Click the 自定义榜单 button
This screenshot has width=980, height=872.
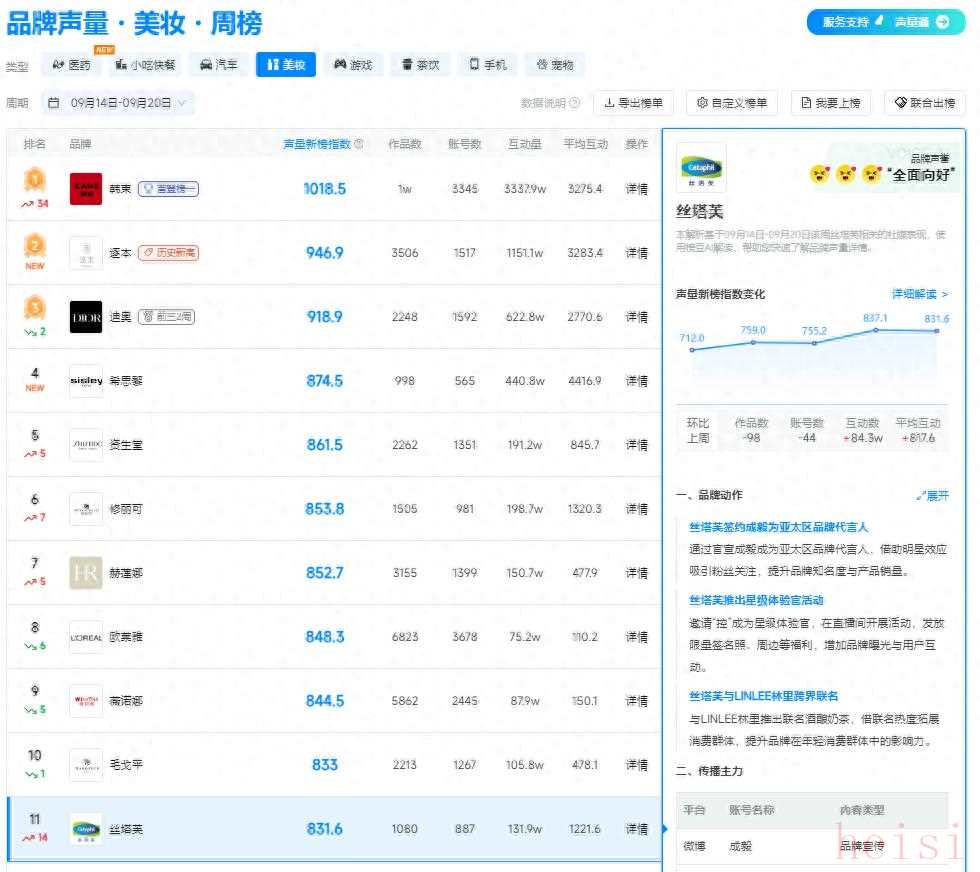point(732,103)
